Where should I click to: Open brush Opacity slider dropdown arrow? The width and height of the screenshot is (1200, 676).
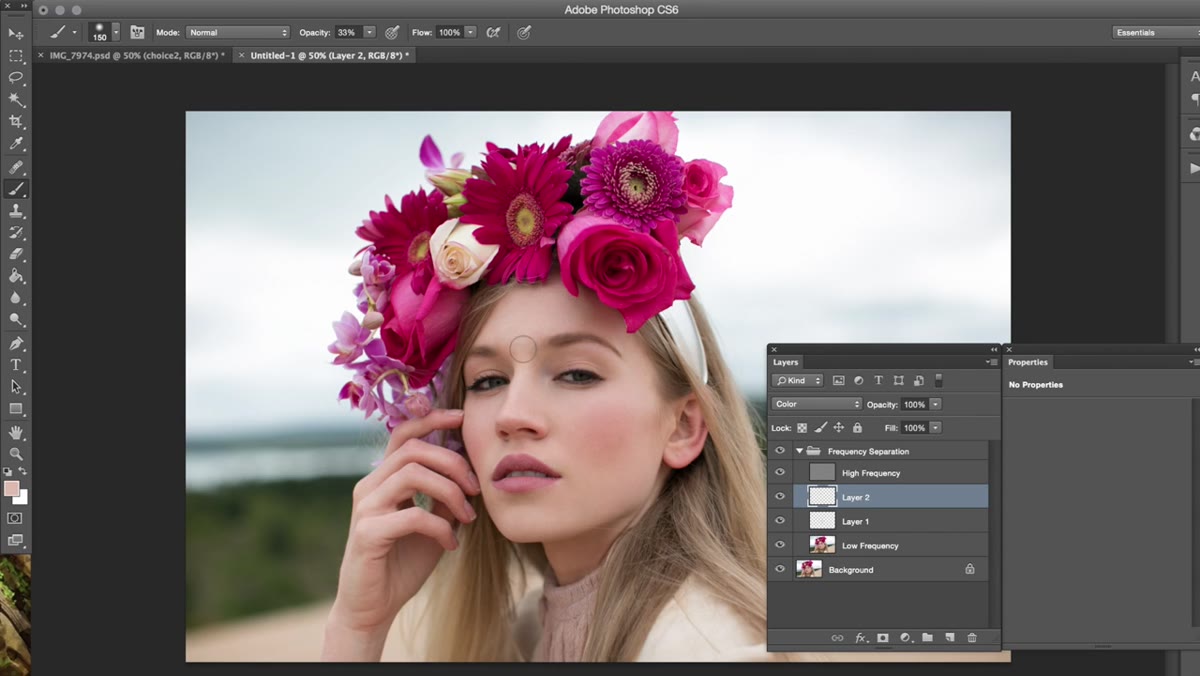369,33
